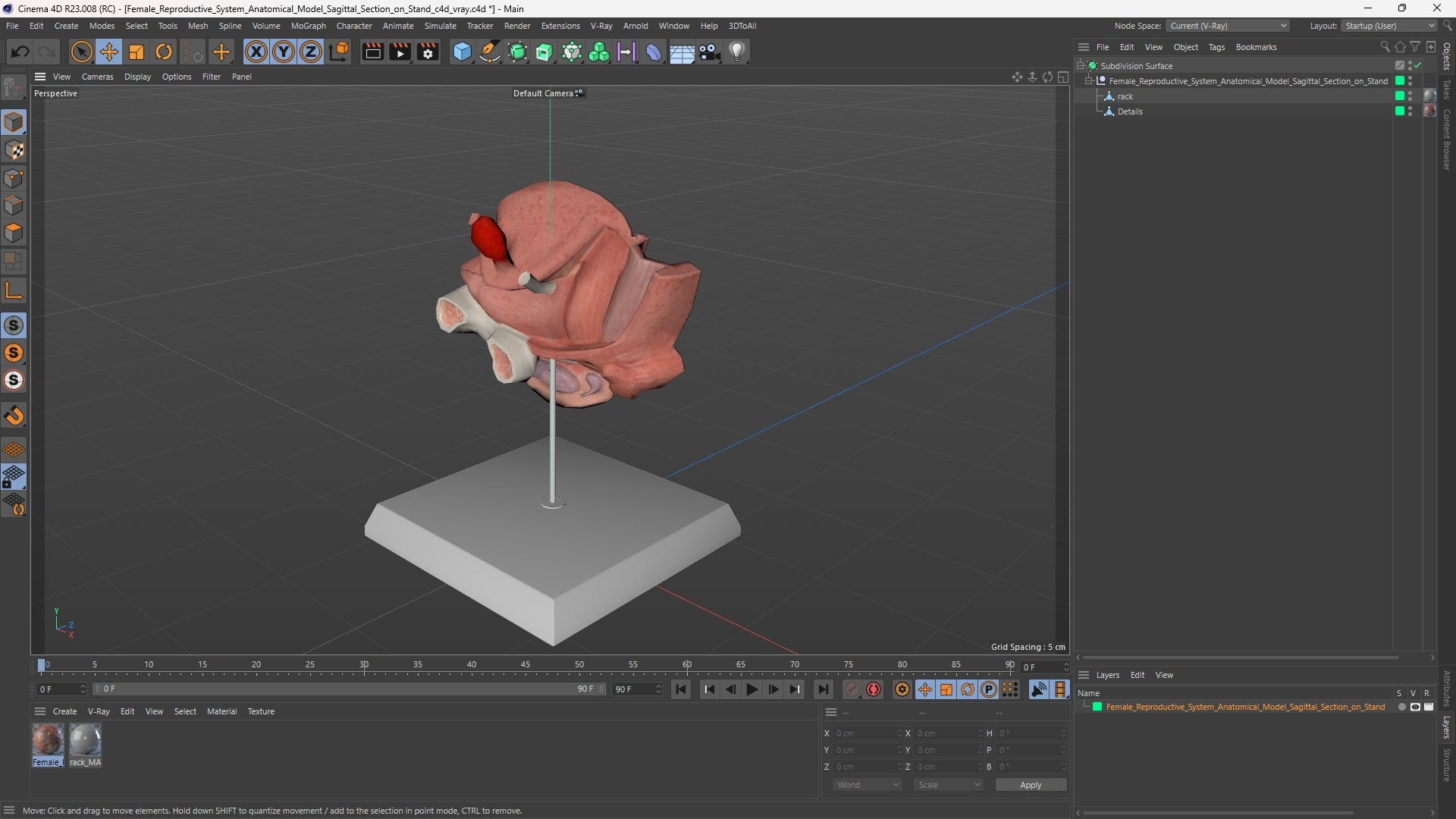Toggle Z axis lock
1456x819 pixels.
[311, 52]
